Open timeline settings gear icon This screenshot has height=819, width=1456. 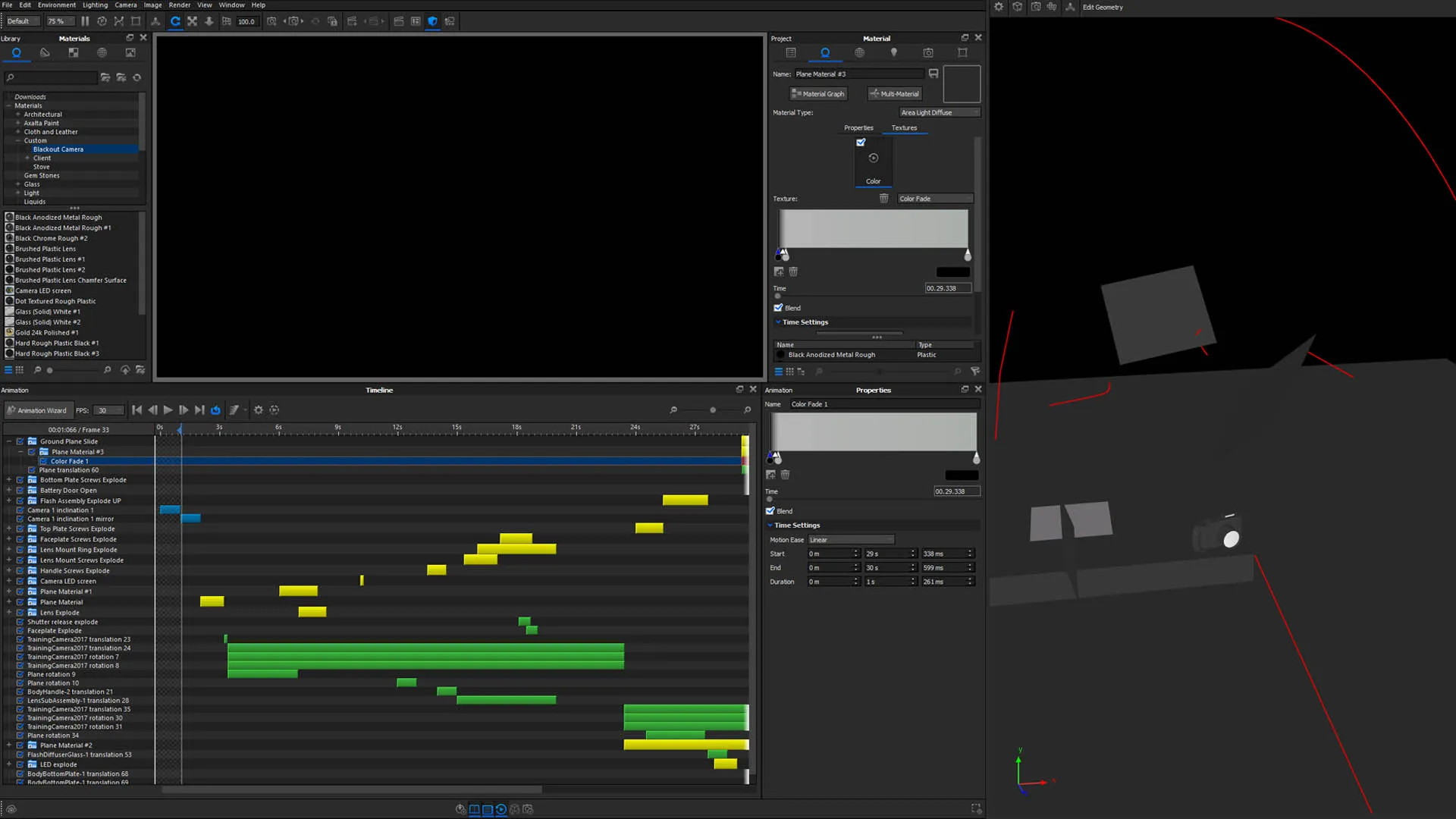pyautogui.click(x=259, y=410)
